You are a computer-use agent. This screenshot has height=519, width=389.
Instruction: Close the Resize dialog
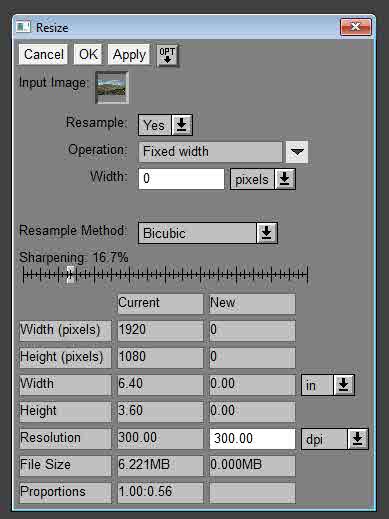pos(355,27)
